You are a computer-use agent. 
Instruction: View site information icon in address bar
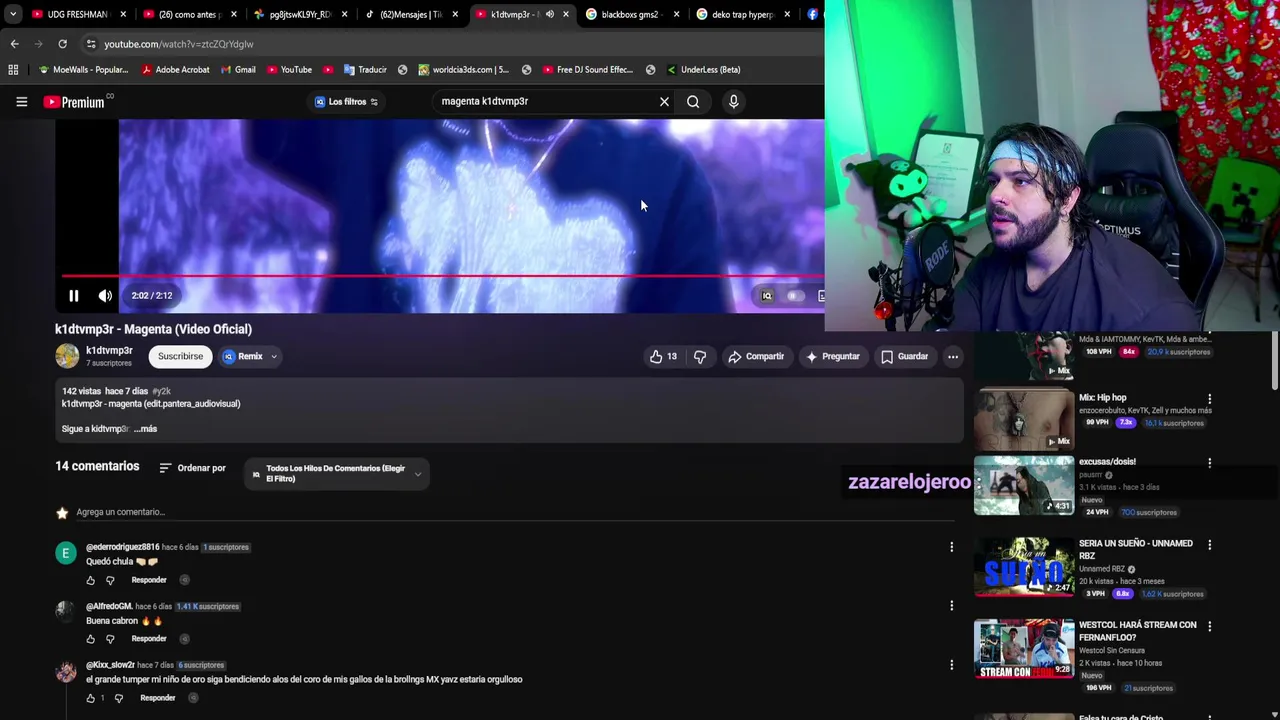point(91,44)
